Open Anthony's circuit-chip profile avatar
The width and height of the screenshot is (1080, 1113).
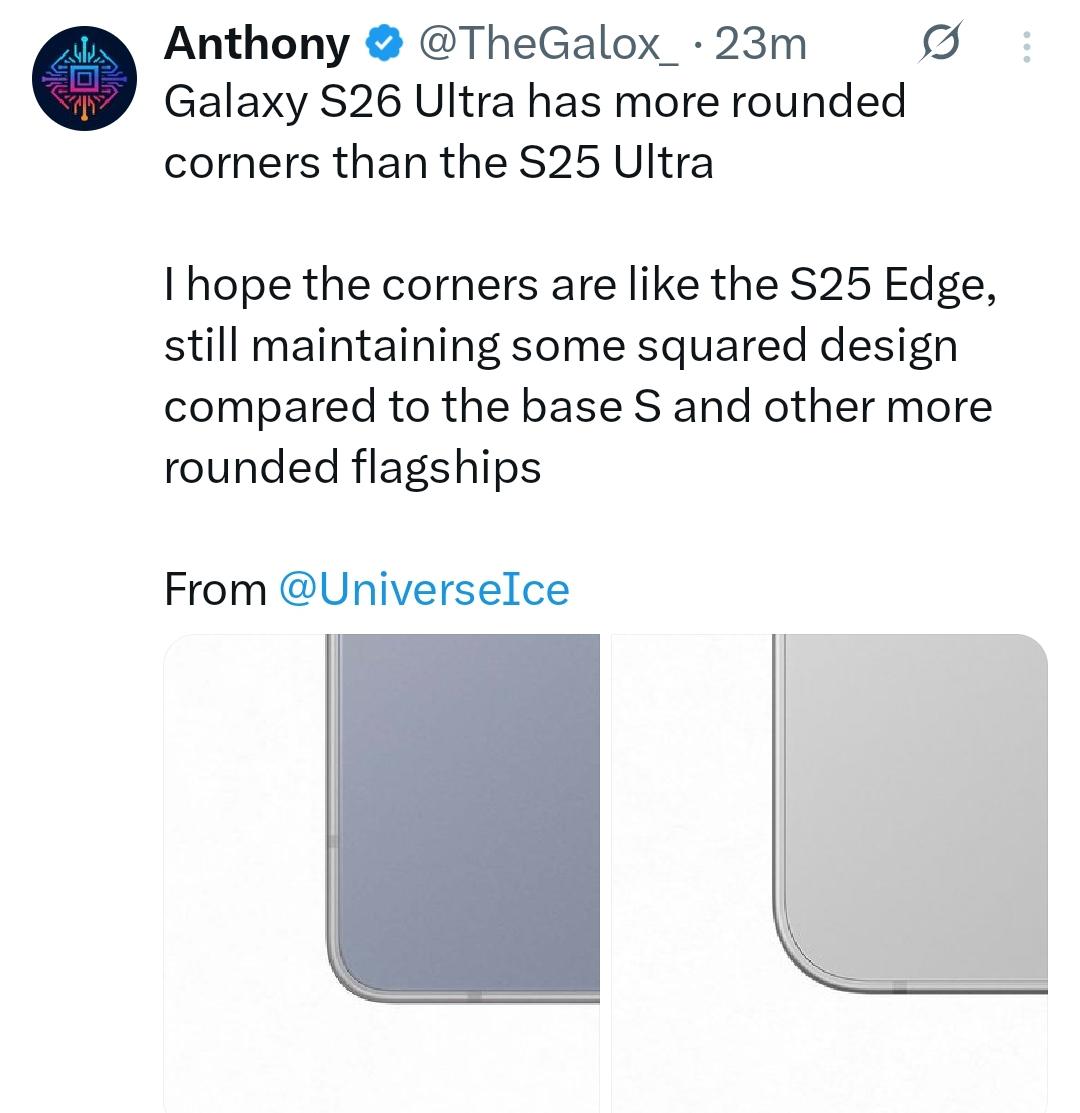click(x=84, y=78)
